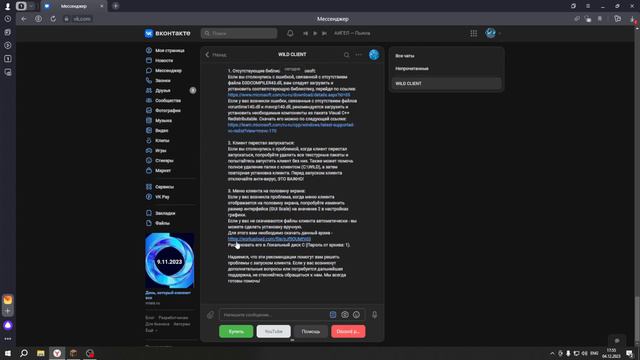Click the Фотографии camera icon in sidebar

pyautogui.click(x=149, y=110)
